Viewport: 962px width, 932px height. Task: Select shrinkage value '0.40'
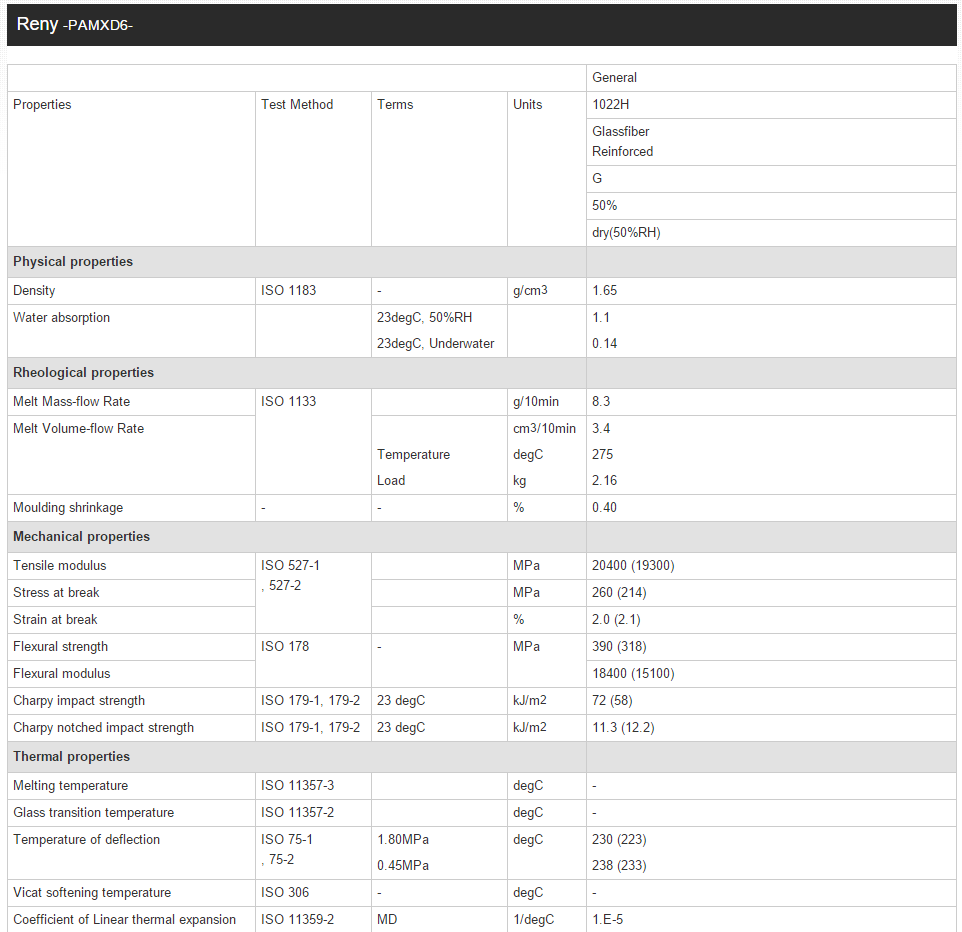[x=604, y=508]
